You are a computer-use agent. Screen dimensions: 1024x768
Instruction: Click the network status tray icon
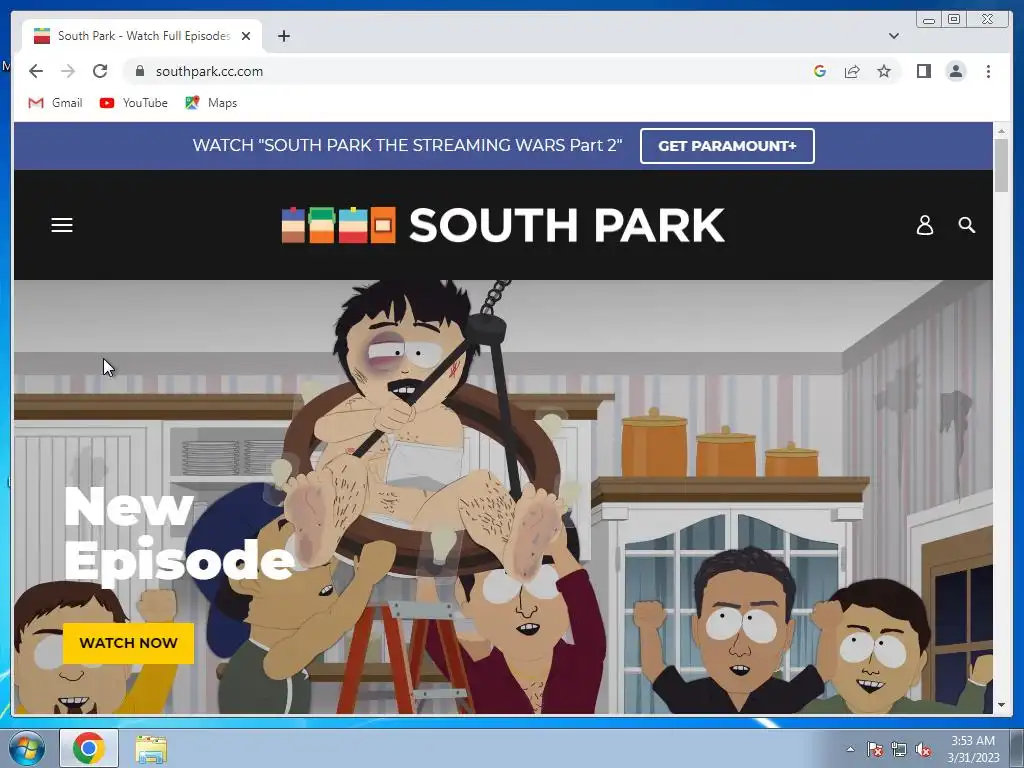tap(899, 749)
